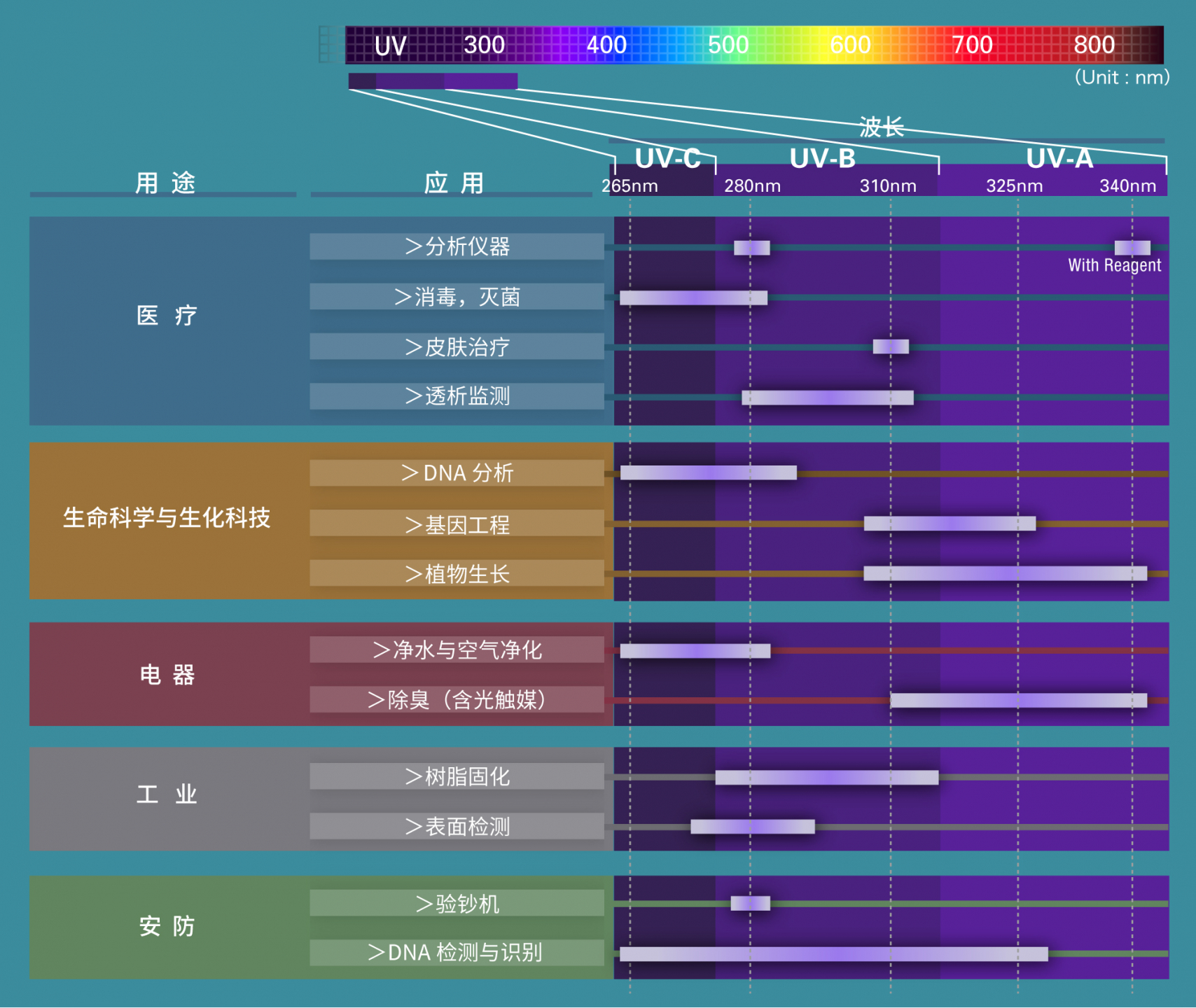Click the wavelength bar in 皮肤治疗 row
Viewport: 1196px width, 1008px height.
click(x=891, y=346)
